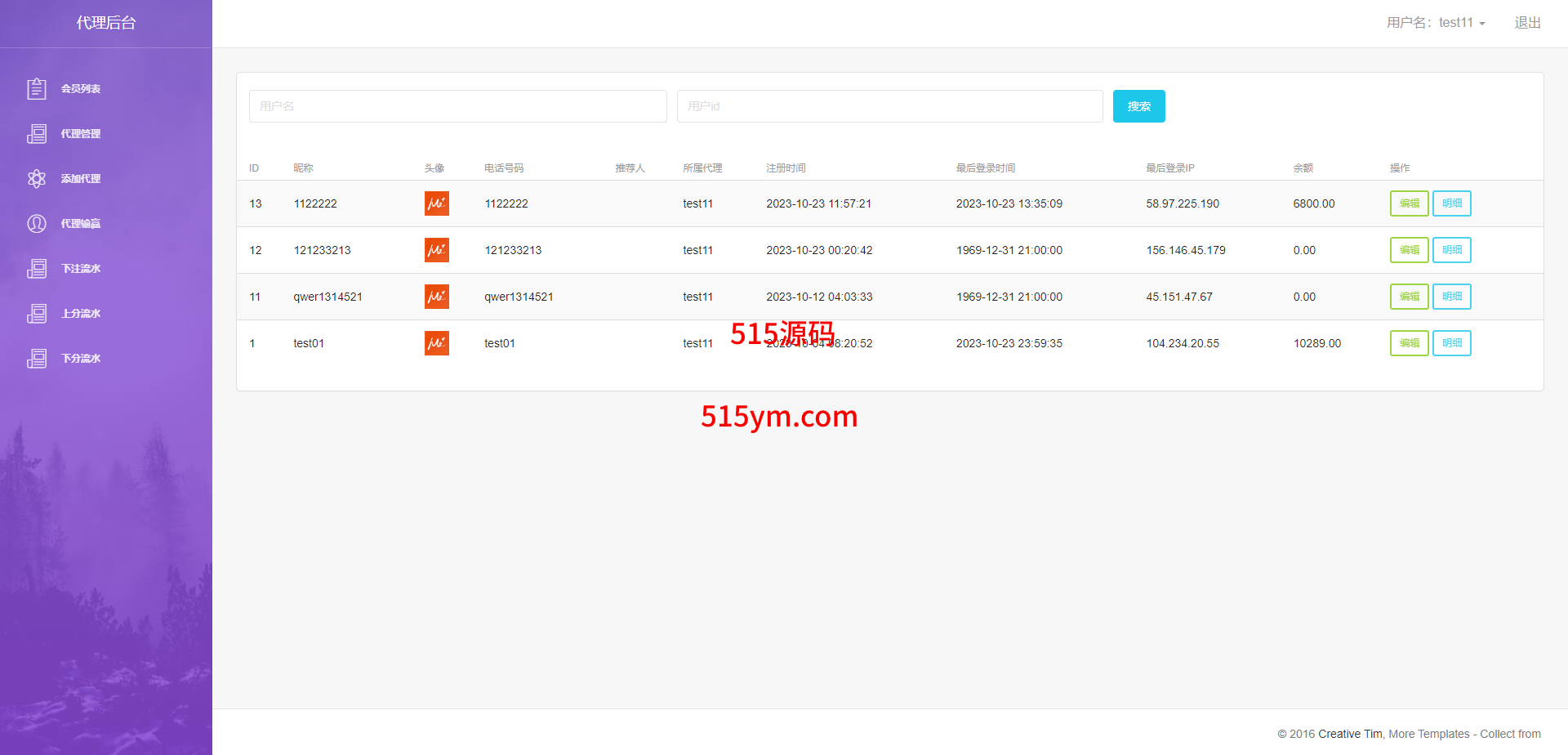The image size is (1568, 755).
Task: Click the document icon beside 代理管理
Action: 36,133
